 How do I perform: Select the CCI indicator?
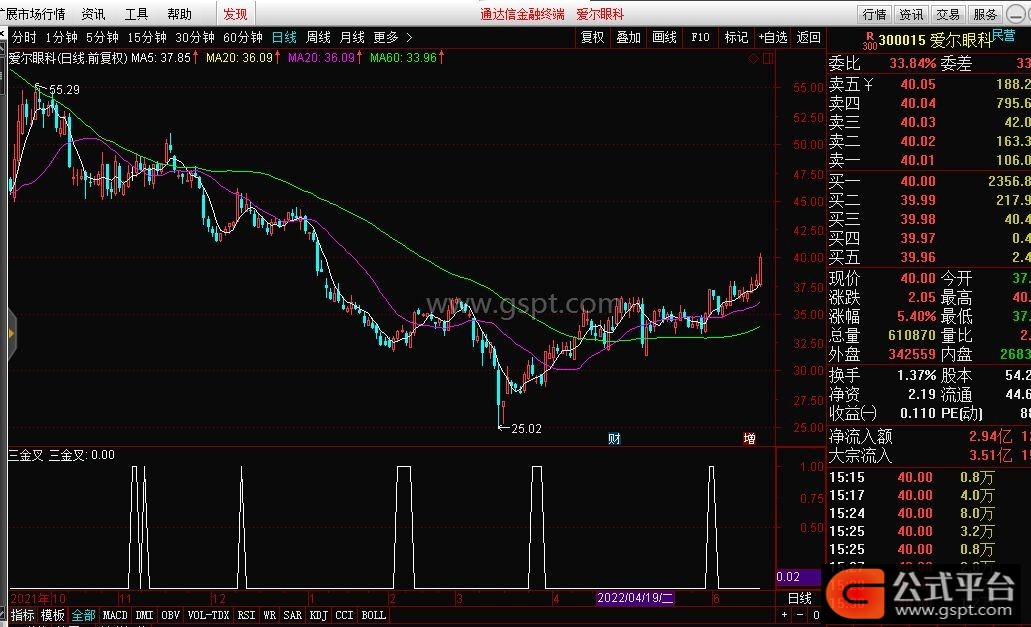click(x=344, y=615)
